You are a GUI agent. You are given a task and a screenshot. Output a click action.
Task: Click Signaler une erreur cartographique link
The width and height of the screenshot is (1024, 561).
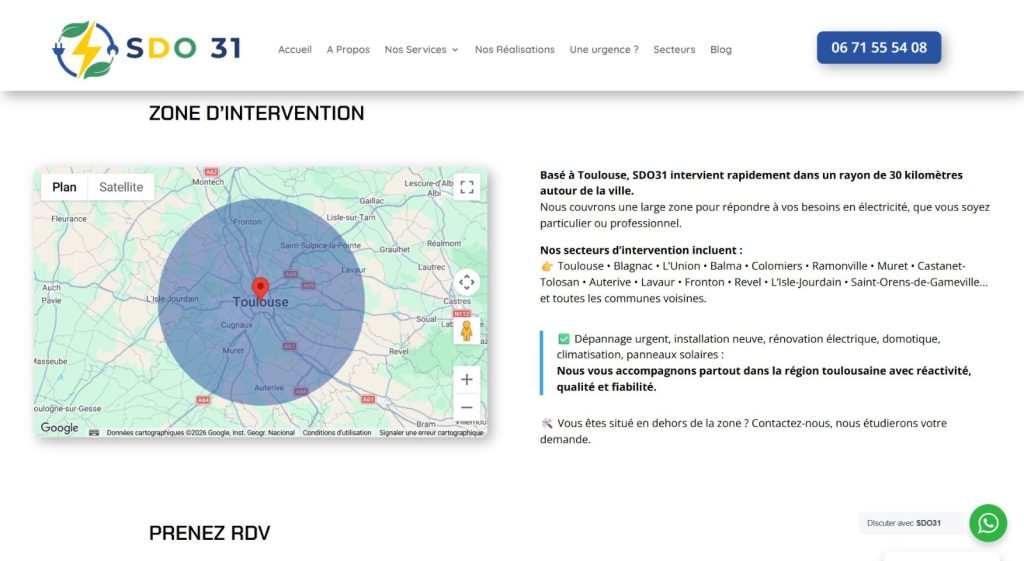coord(431,432)
